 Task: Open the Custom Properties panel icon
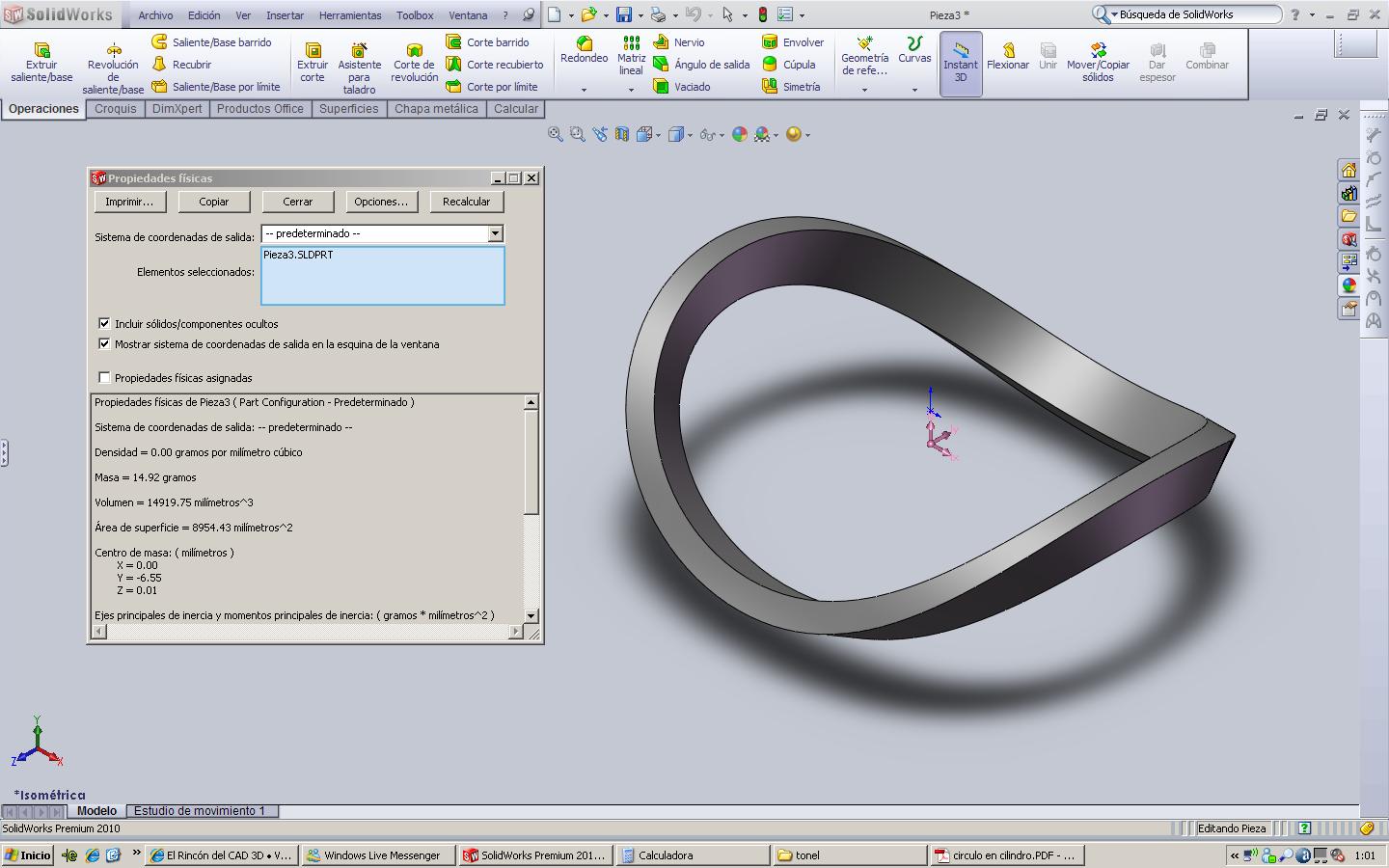[1348, 309]
